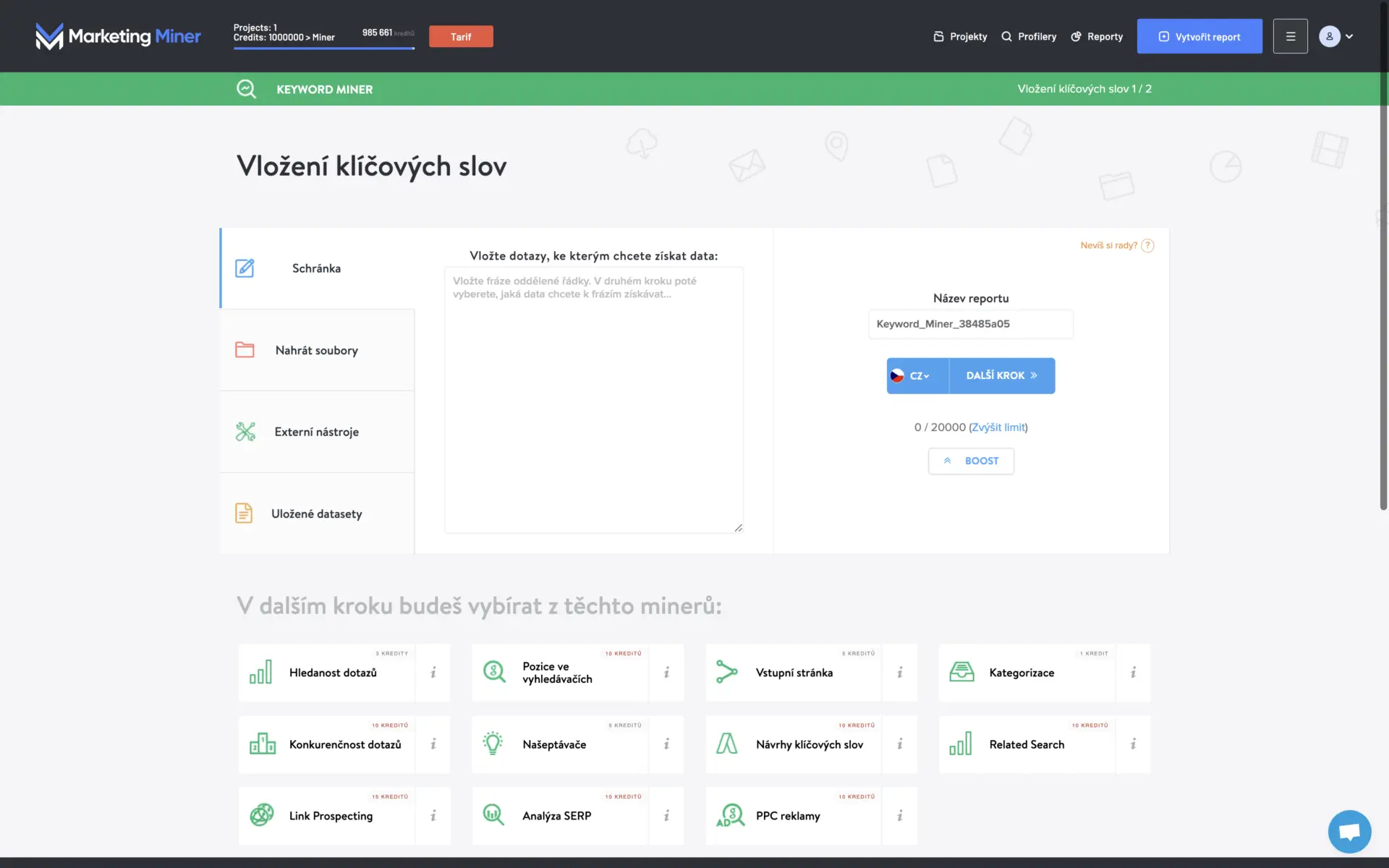Select the Nahrát soubory tab
This screenshot has height=868, width=1389.
click(317, 350)
